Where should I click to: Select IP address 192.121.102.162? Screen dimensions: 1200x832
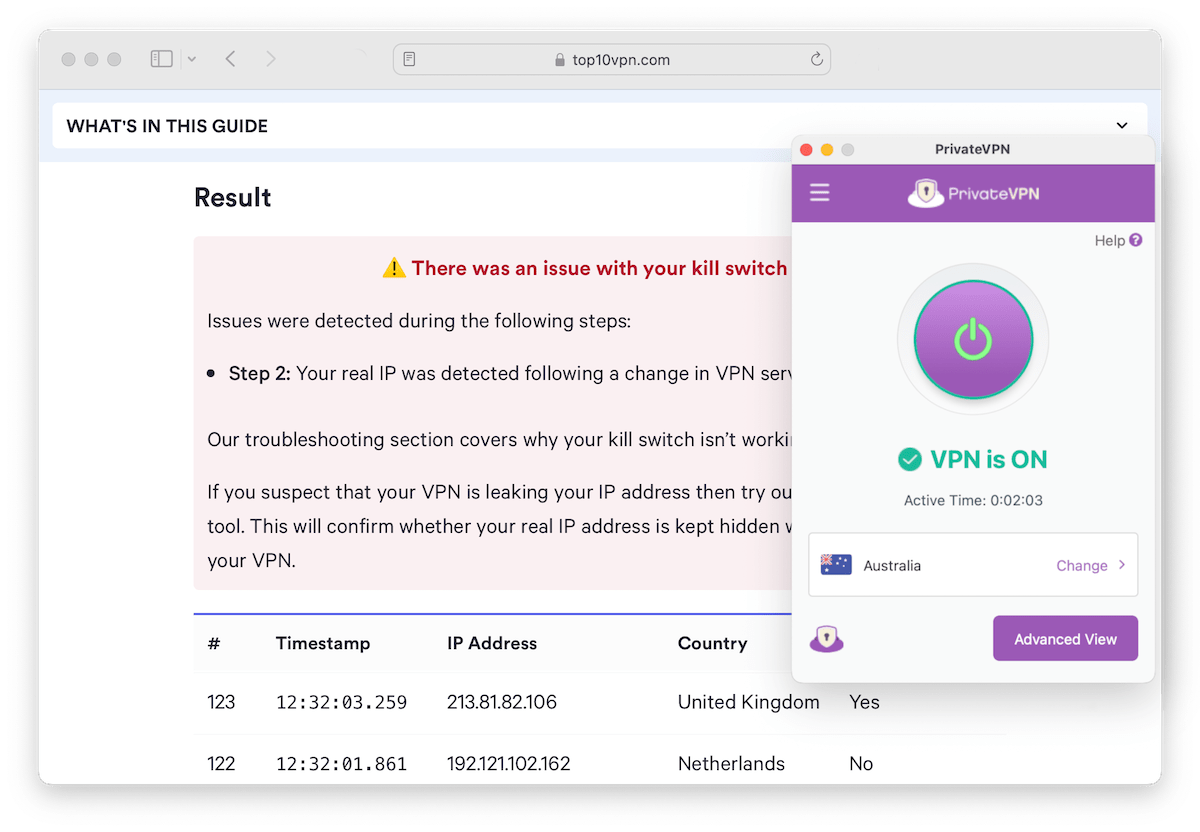click(508, 764)
